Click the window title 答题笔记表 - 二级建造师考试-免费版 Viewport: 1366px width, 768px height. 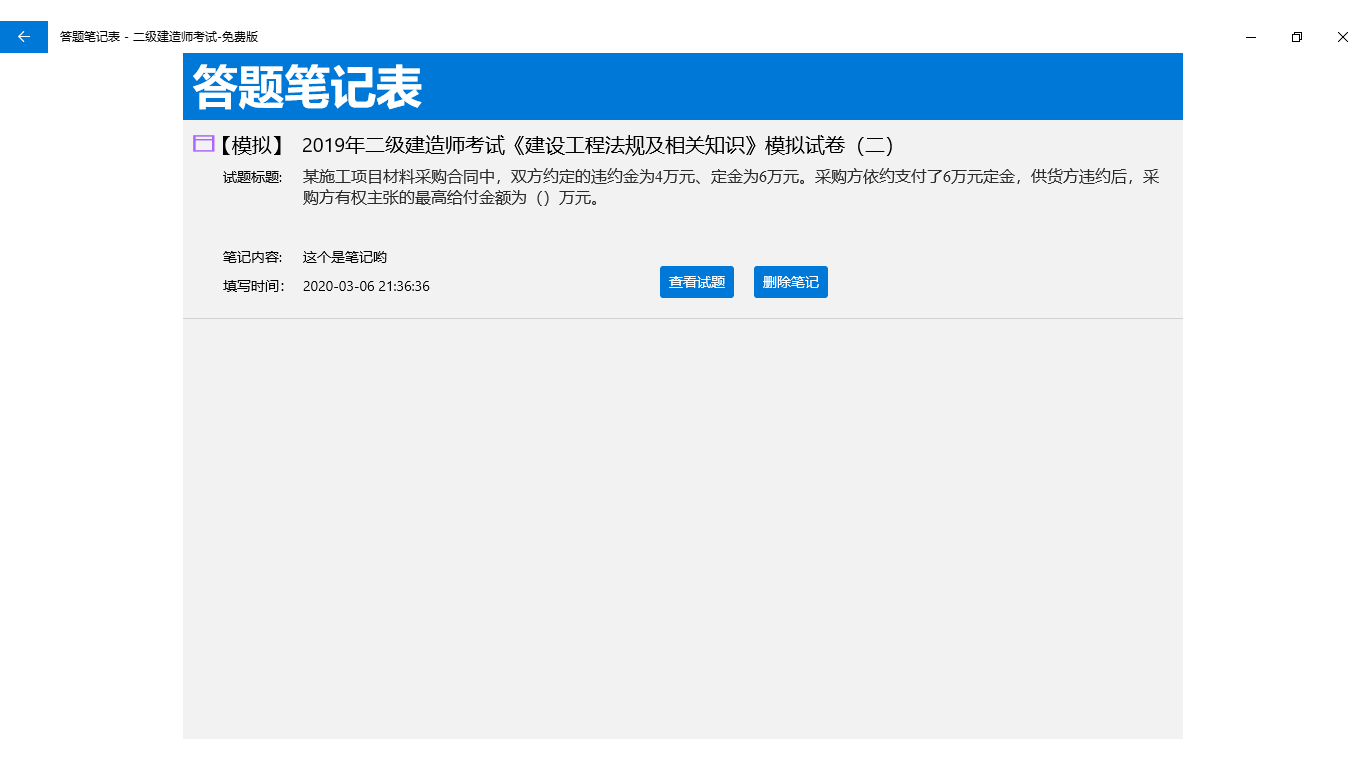(x=159, y=37)
